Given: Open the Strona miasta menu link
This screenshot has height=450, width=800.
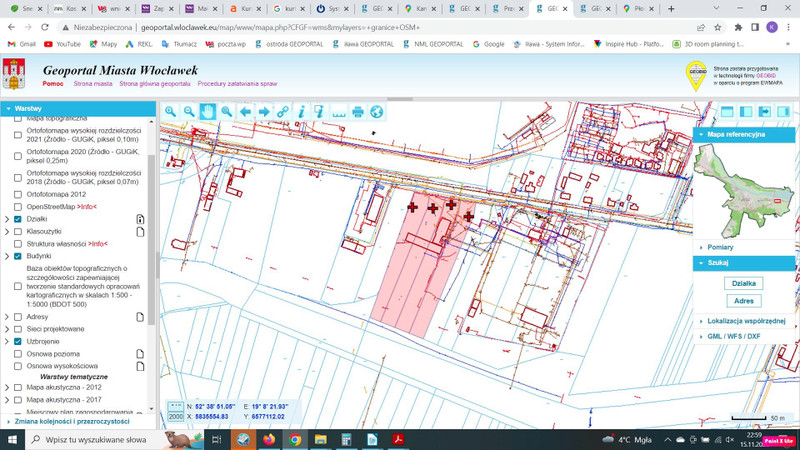Looking at the screenshot, I should coord(93,84).
